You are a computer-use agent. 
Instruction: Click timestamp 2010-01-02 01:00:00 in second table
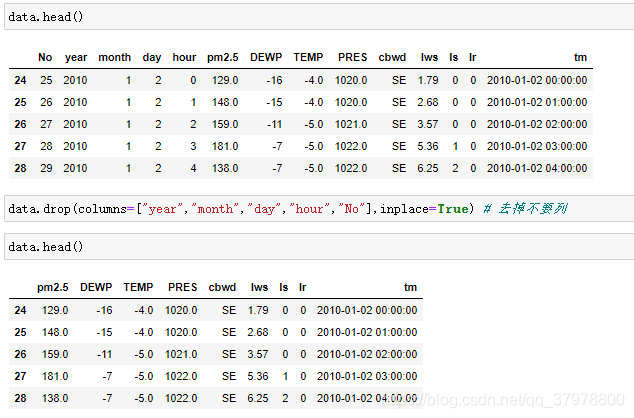[367, 332]
